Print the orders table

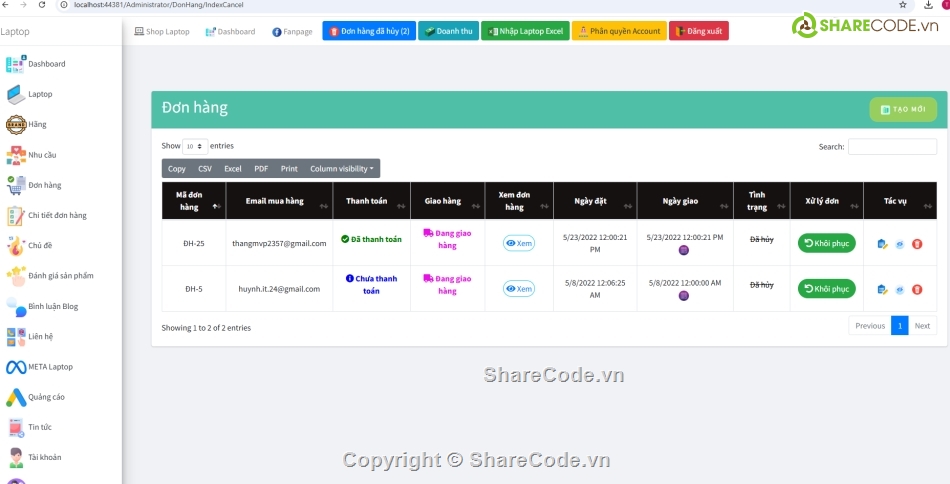(x=289, y=168)
